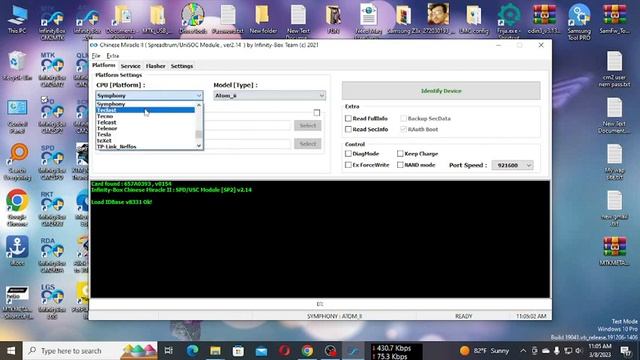Click platform list scrollbar up arrow
This screenshot has height=360, width=640.
199,105
